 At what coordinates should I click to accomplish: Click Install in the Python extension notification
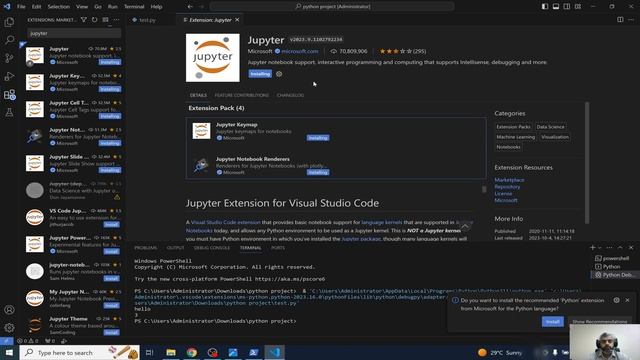(x=553, y=322)
